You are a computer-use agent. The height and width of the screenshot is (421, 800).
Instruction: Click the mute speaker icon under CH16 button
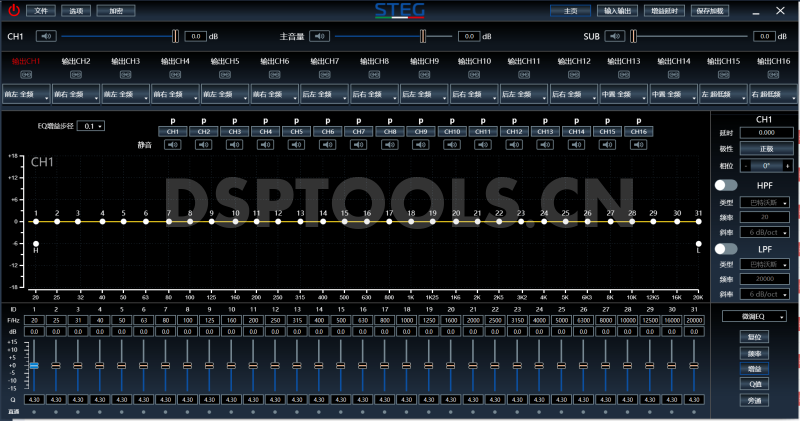point(637,144)
